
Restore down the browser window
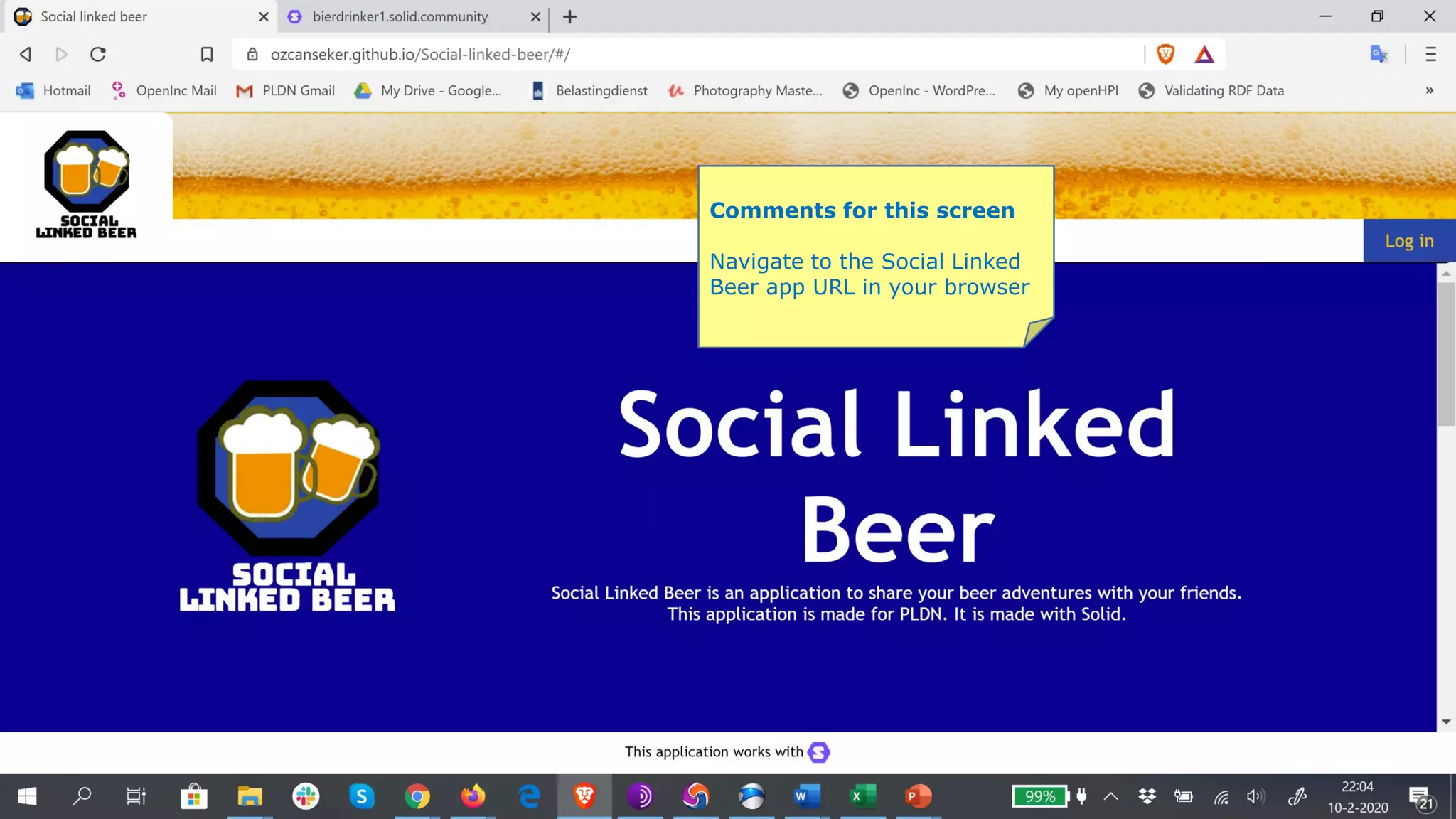[x=1377, y=16]
